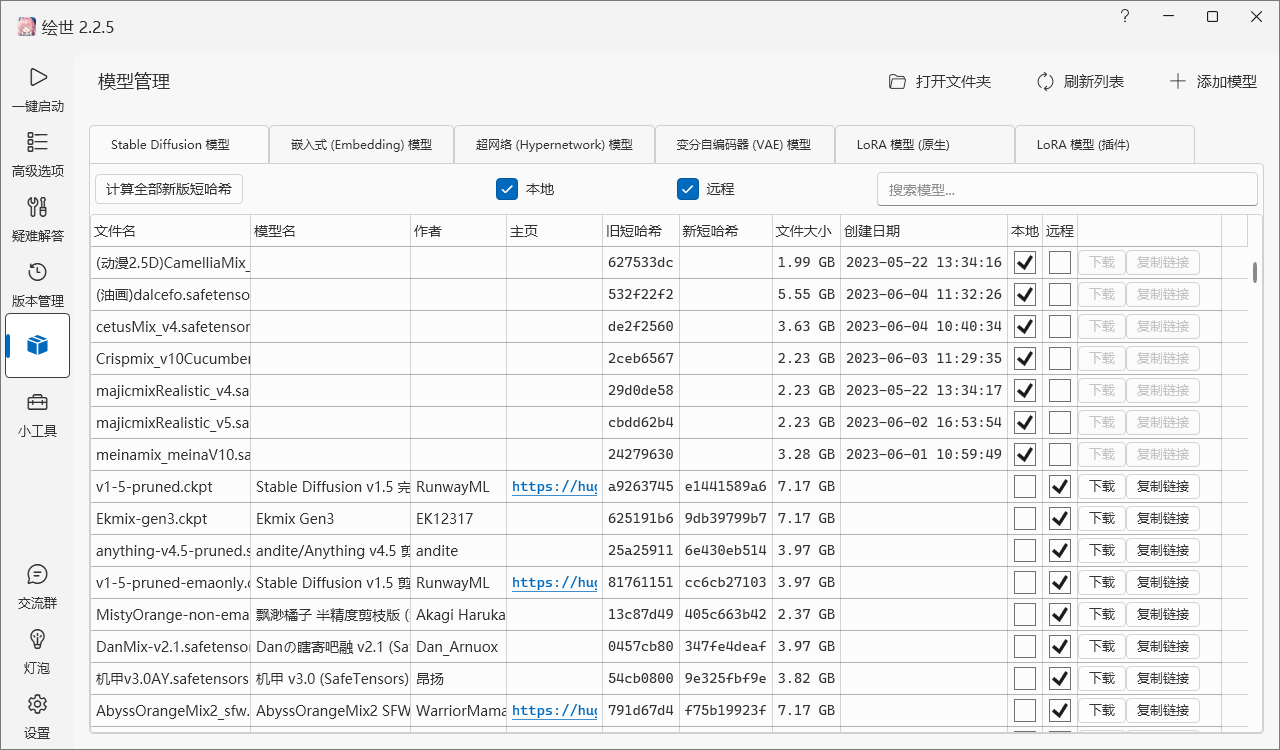The width and height of the screenshot is (1280, 750).
Task: Open the models folder via 打开文件夹
Action: click(938, 83)
